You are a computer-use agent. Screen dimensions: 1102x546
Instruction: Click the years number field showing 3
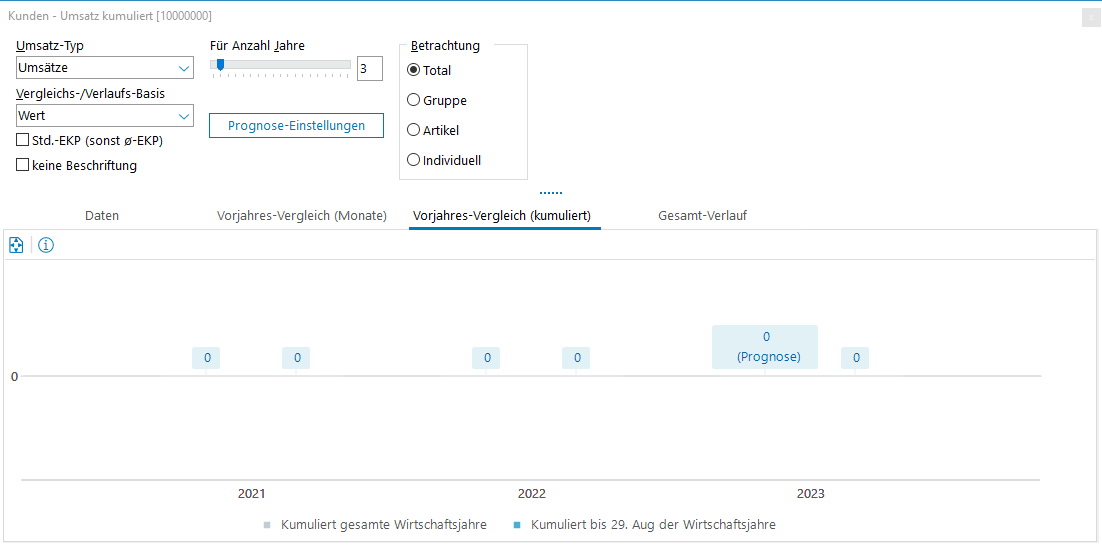(x=369, y=68)
